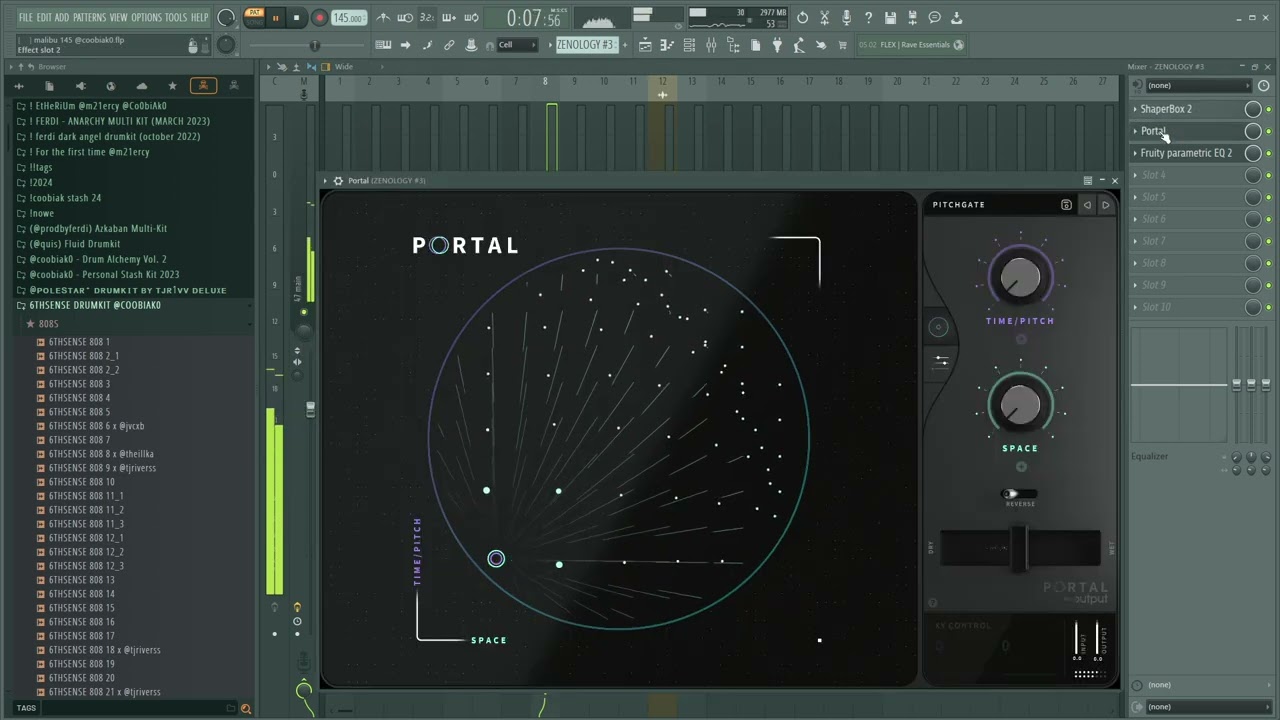This screenshot has width=1280, height=720.
Task: Click the microphone one-click recording icon
Action: click(x=846, y=18)
